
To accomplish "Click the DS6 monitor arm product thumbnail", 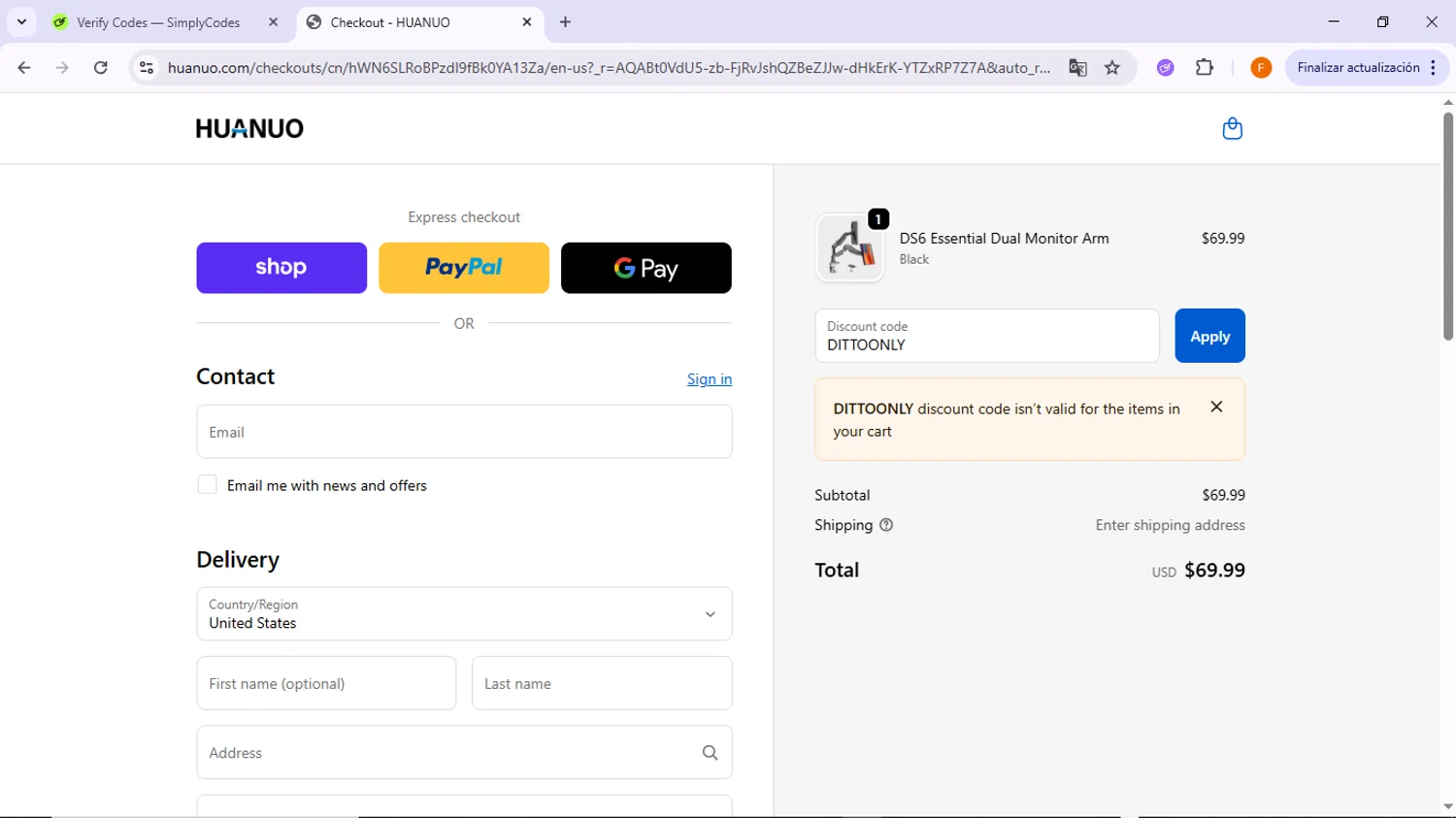I will tap(849, 247).
